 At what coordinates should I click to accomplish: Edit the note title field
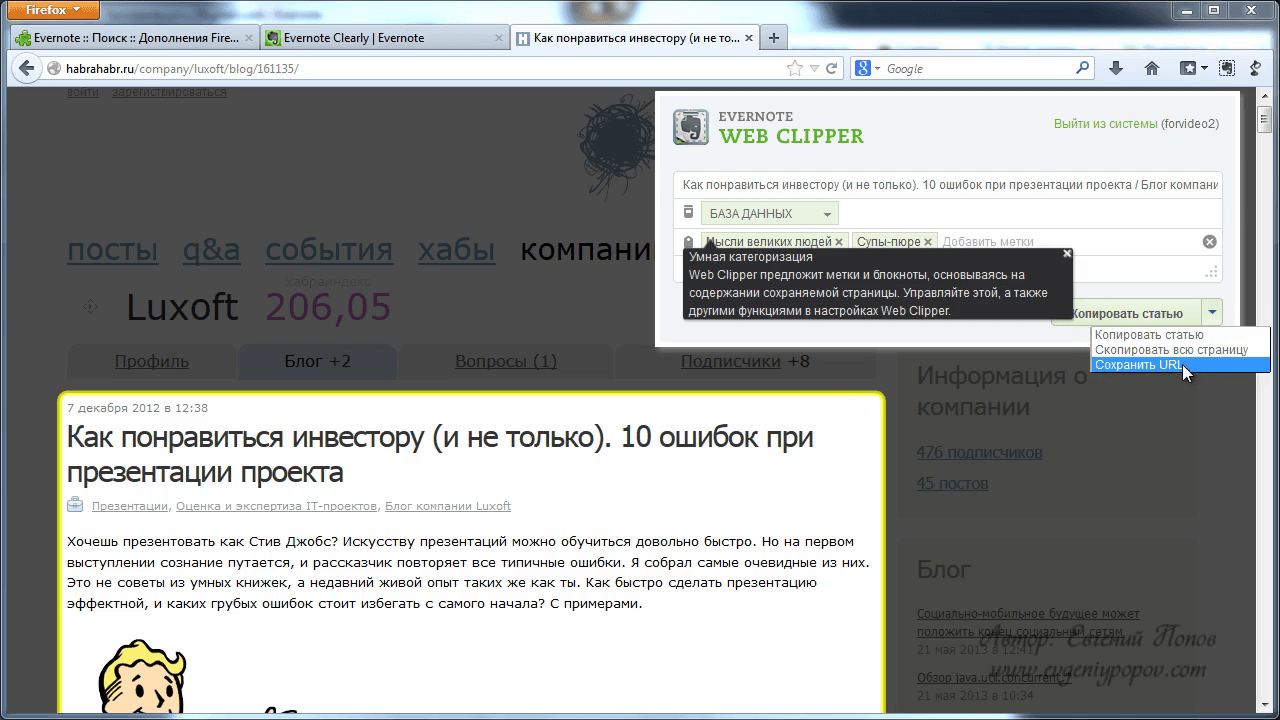click(948, 185)
